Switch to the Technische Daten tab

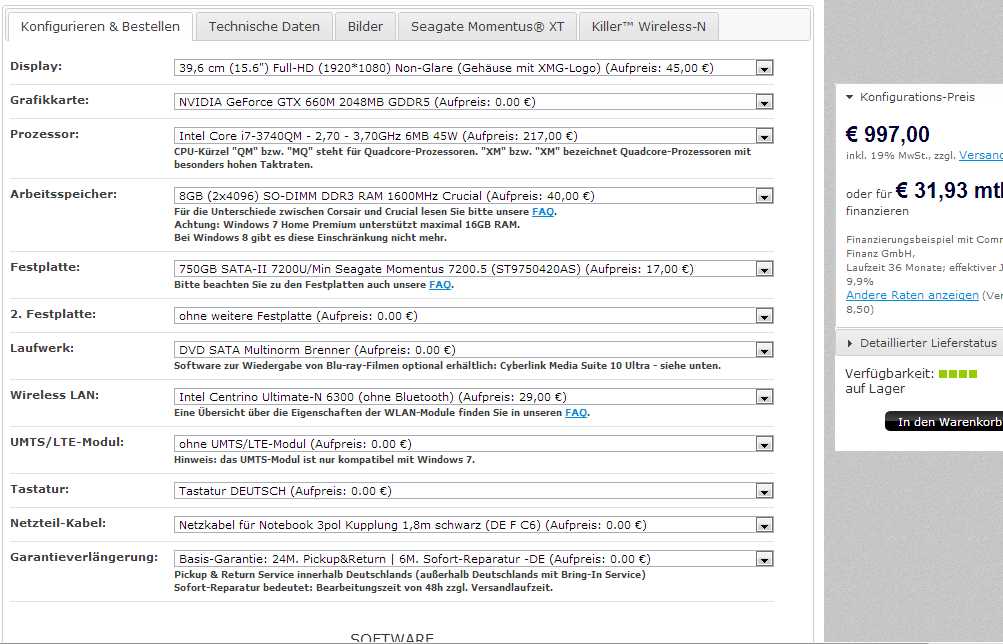pyautogui.click(x=264, y=26)
